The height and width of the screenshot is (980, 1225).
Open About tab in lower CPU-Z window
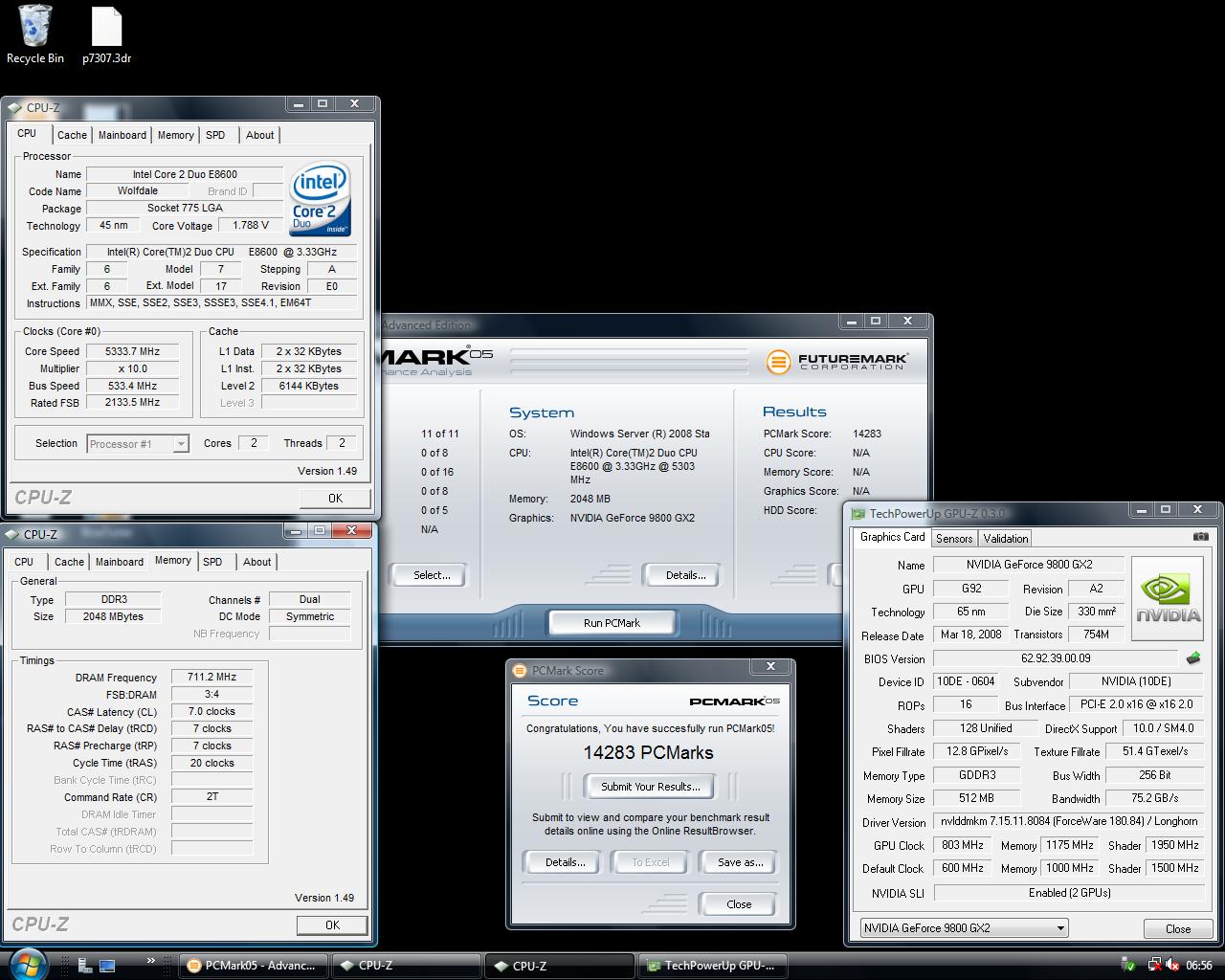point(256,562)
